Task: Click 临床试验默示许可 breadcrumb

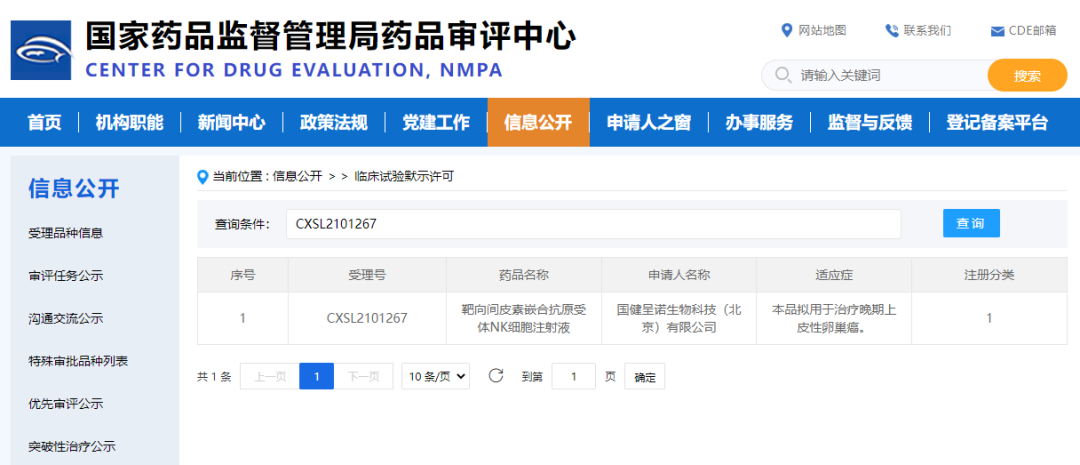Action: [404, 176]
